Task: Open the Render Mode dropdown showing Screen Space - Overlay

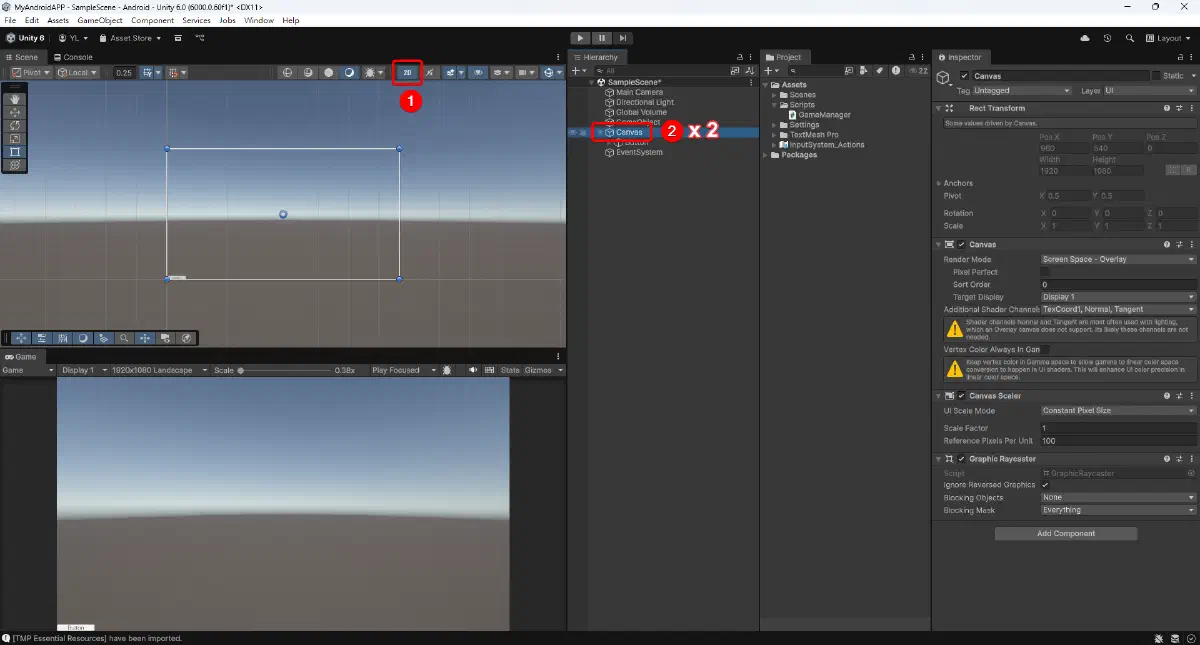Action: [x=1117, y=259]
